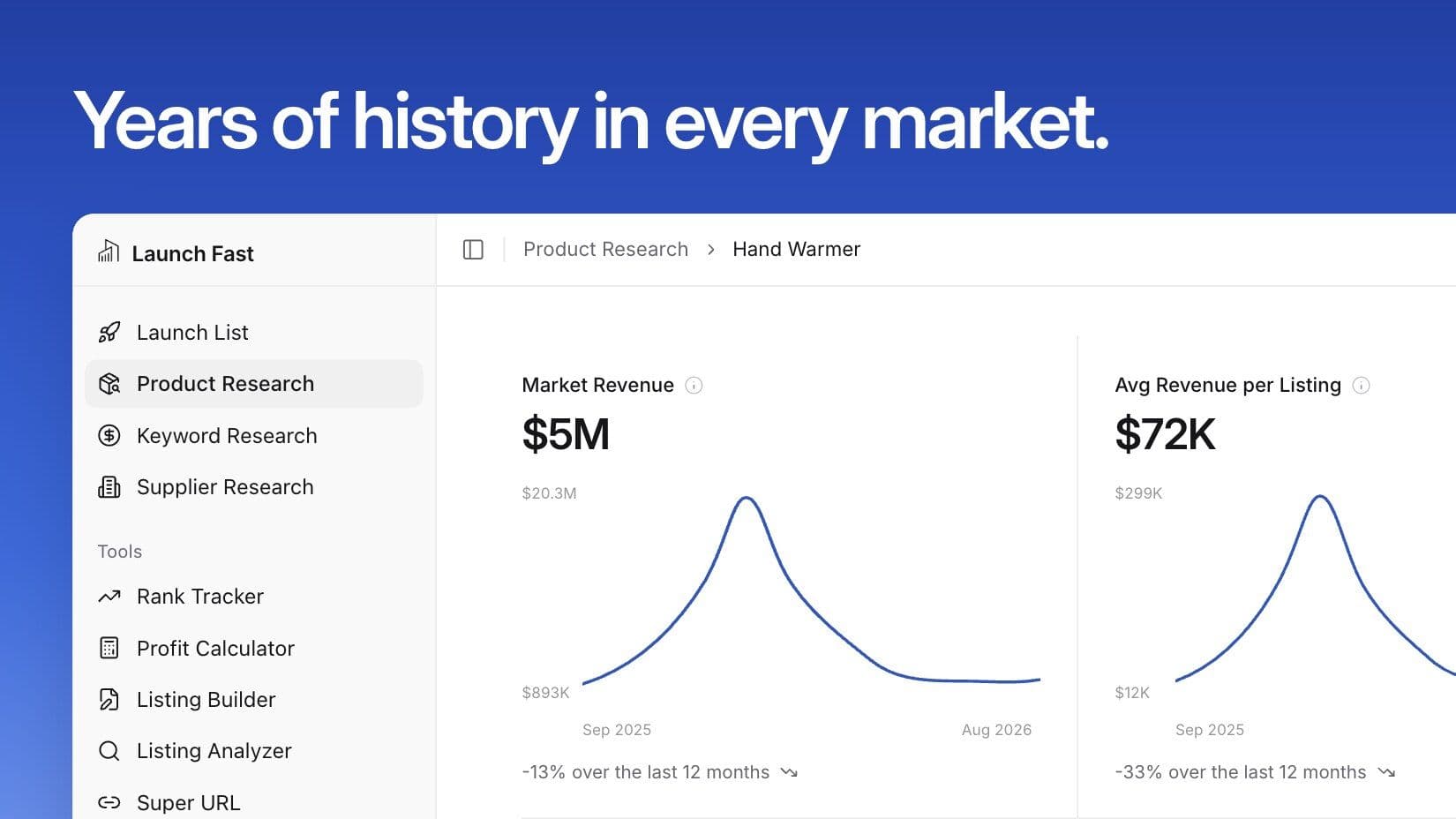Click the Profit Calculator icon

click(x=109, y=648)
